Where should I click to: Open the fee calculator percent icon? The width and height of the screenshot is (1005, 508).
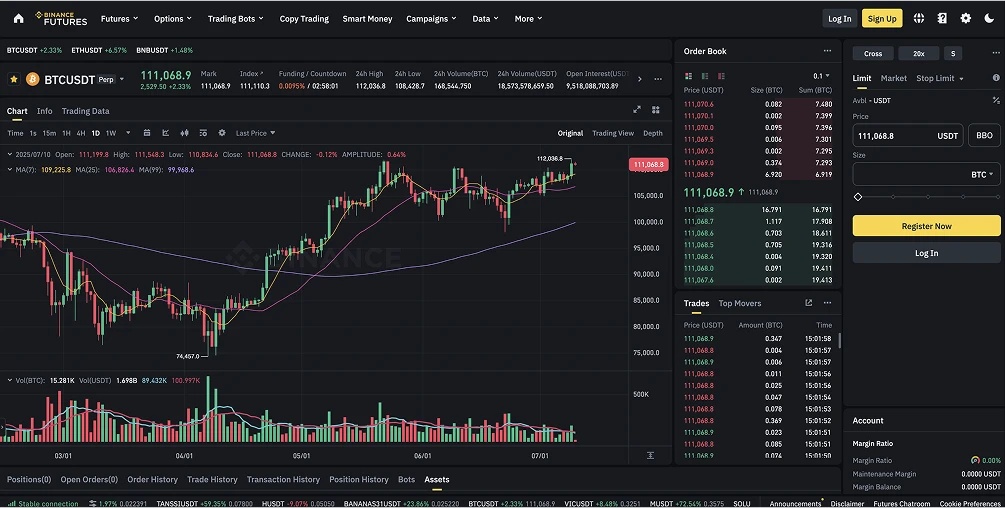tap(996, 100)
